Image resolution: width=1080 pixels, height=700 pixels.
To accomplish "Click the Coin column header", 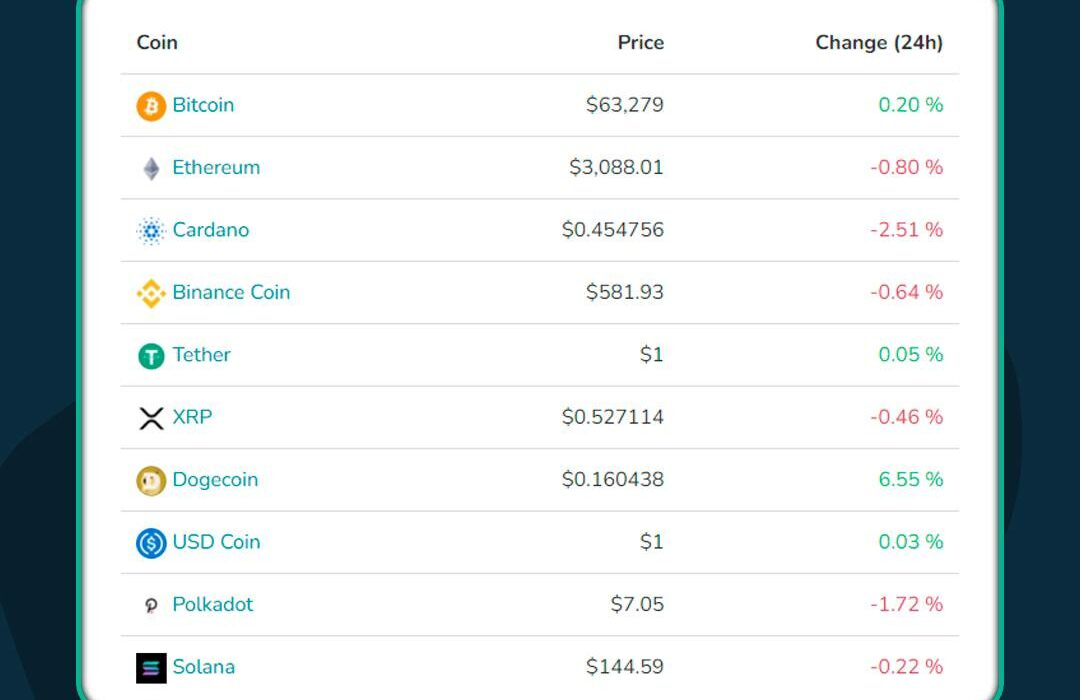I will pyautogui.click(x=157, y=43).
